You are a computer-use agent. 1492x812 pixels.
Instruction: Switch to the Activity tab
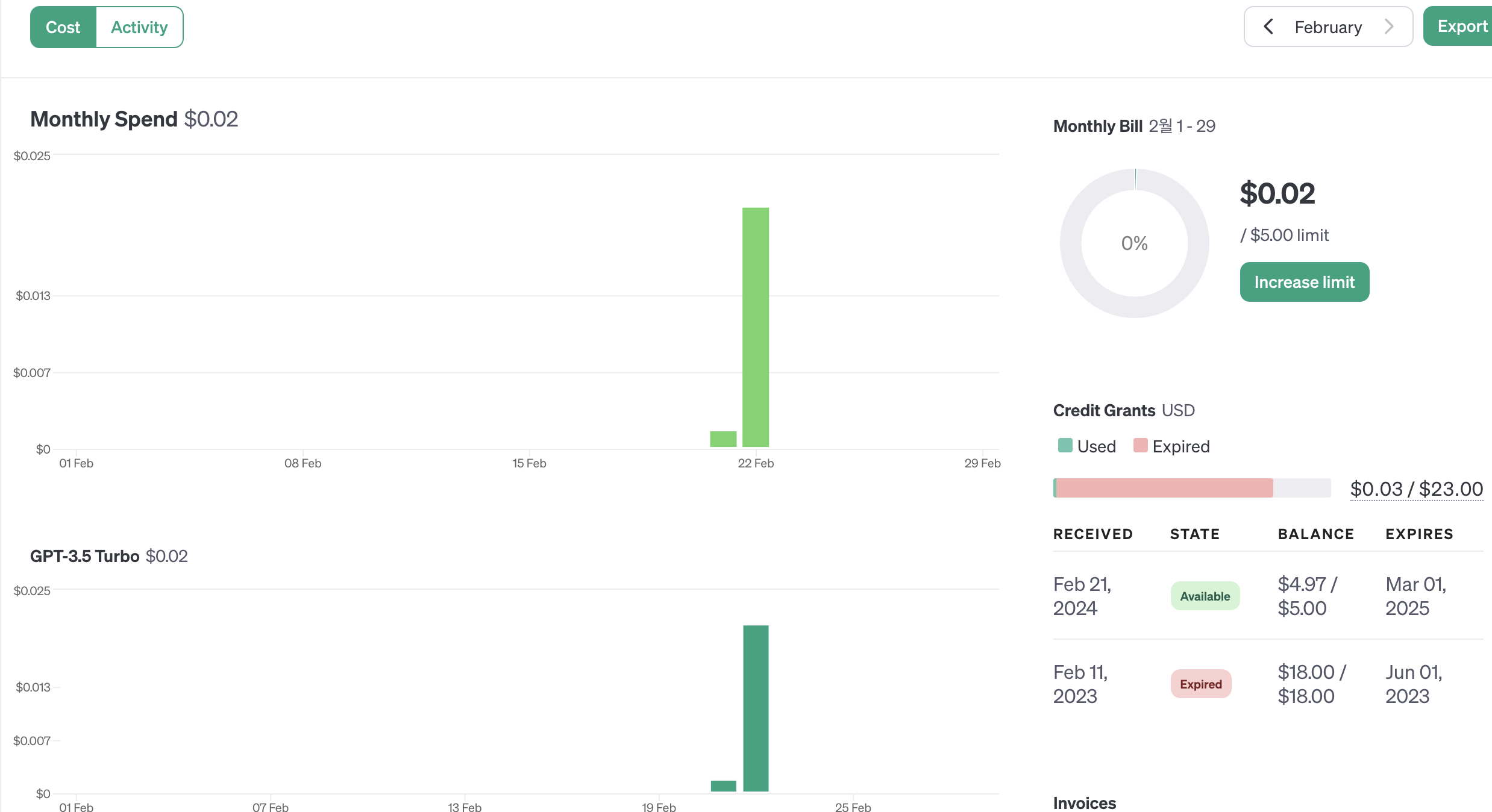(x=139, y=27)
